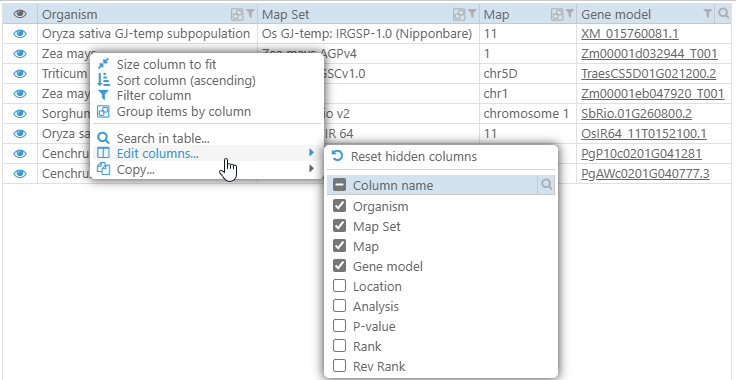
Task: Toggle the select-all Column name checkbox
Action: point(339,185)
